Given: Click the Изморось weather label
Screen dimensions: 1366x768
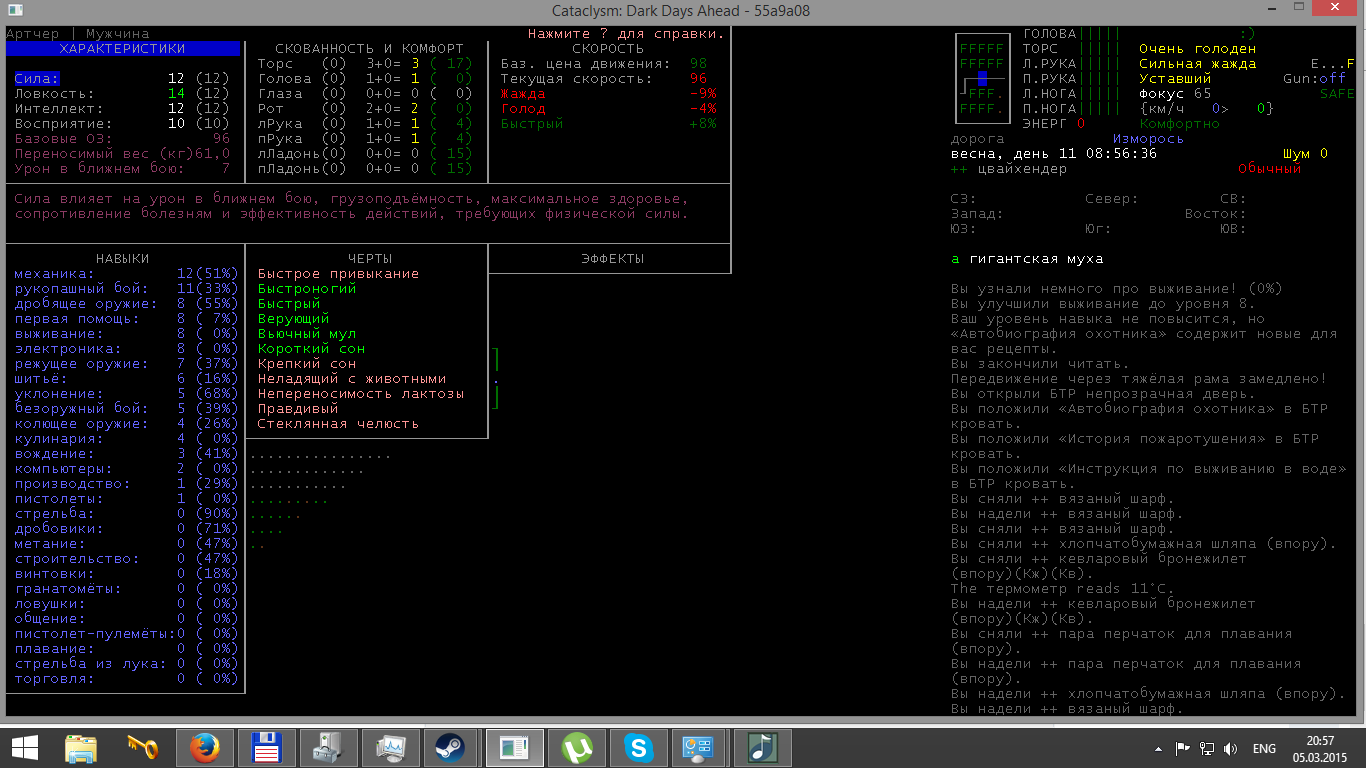Looking at the screenshot, I should (1148, 138).
